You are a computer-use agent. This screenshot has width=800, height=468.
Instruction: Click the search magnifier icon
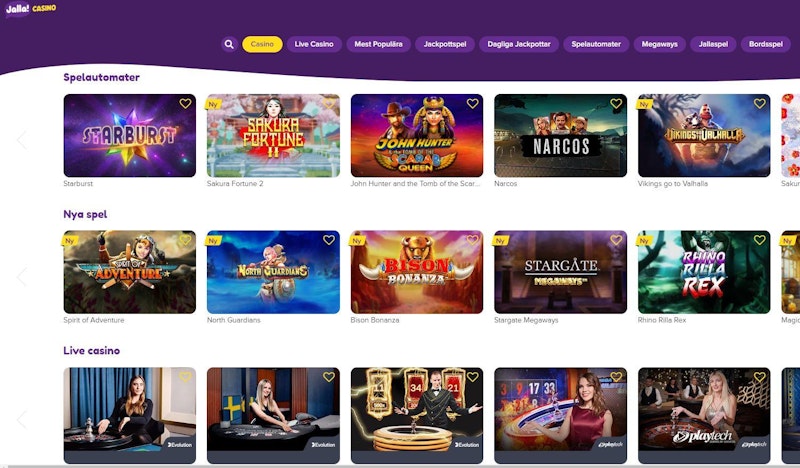(229, 44)
